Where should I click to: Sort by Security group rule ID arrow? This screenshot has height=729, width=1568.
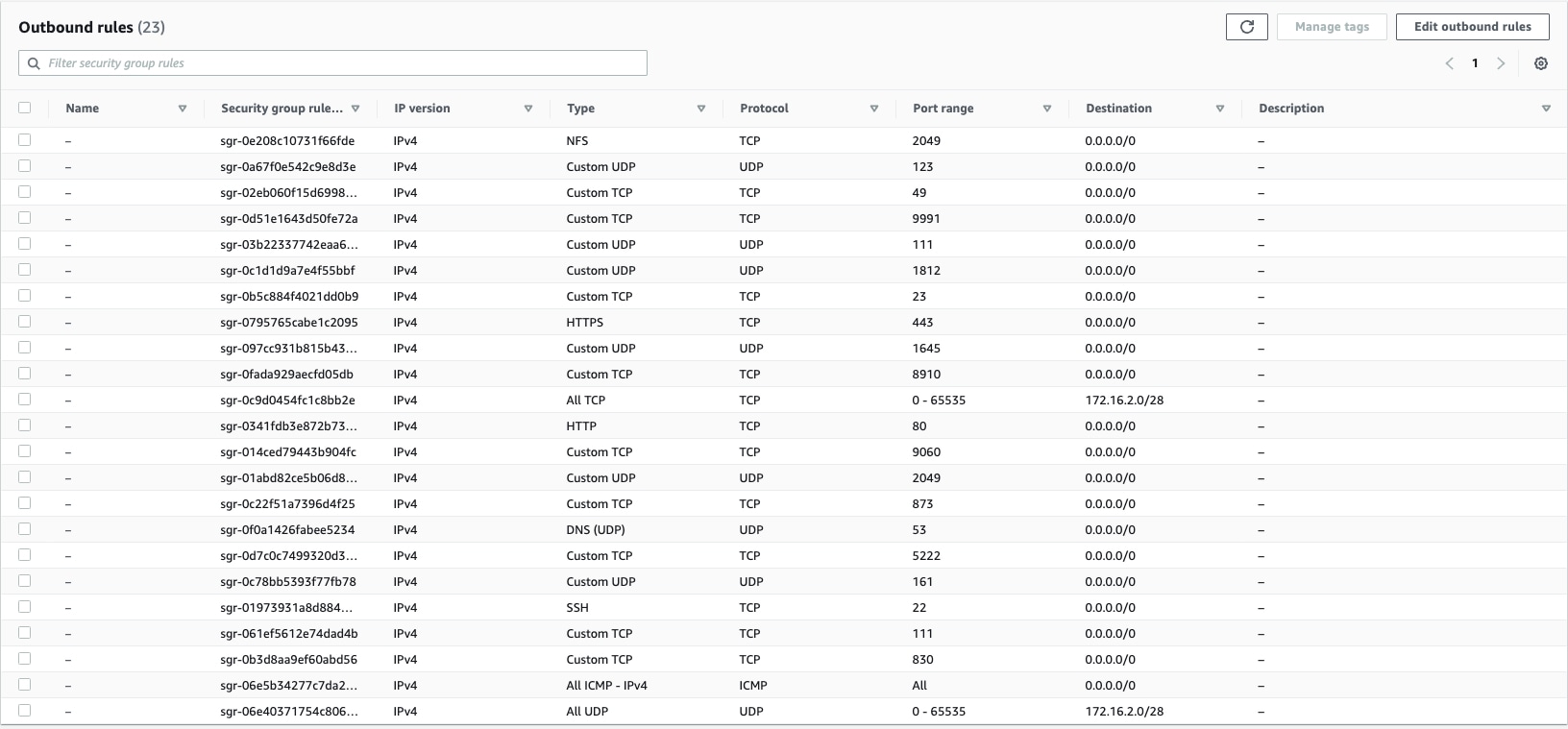click(355, 109)
